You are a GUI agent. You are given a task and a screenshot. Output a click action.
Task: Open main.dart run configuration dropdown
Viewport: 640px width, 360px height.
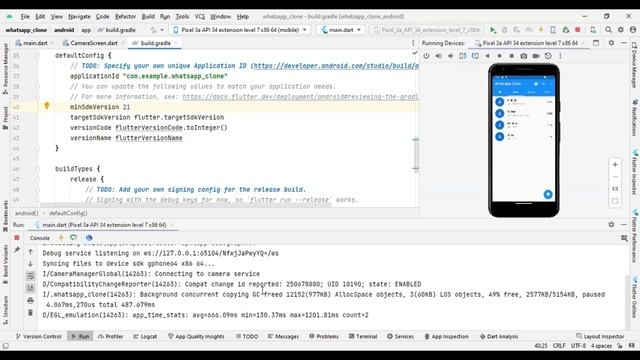point(340,30)
